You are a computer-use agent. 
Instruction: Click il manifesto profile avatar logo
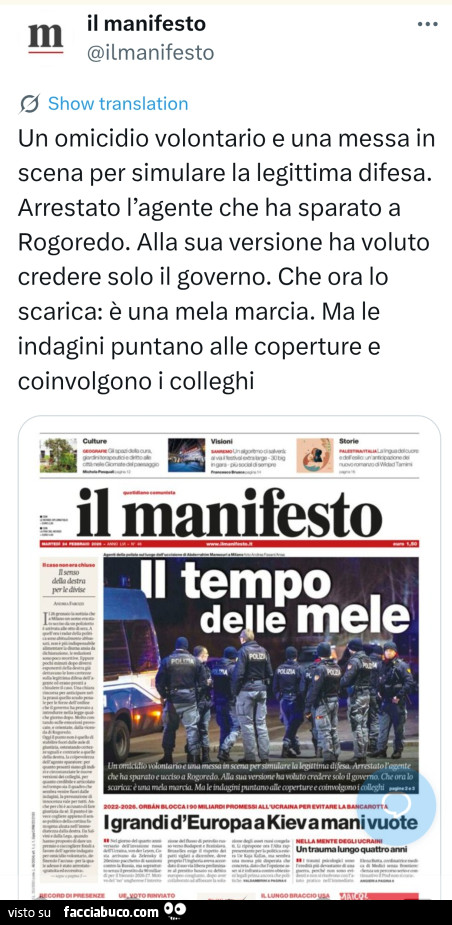click(x=45, y=40)
